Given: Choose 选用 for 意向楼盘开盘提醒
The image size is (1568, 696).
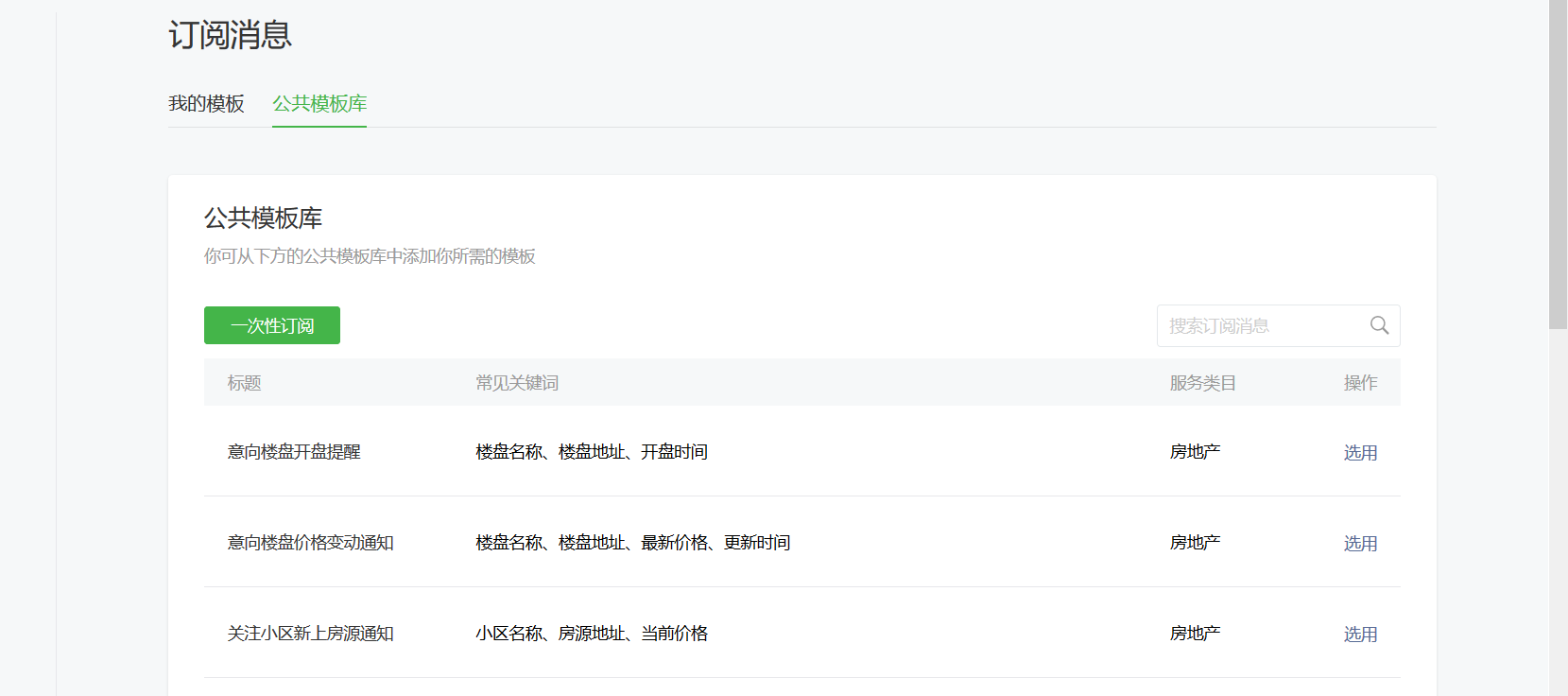Looking at the screenshot, I should pyautogui.click(x=1360, y=452).
